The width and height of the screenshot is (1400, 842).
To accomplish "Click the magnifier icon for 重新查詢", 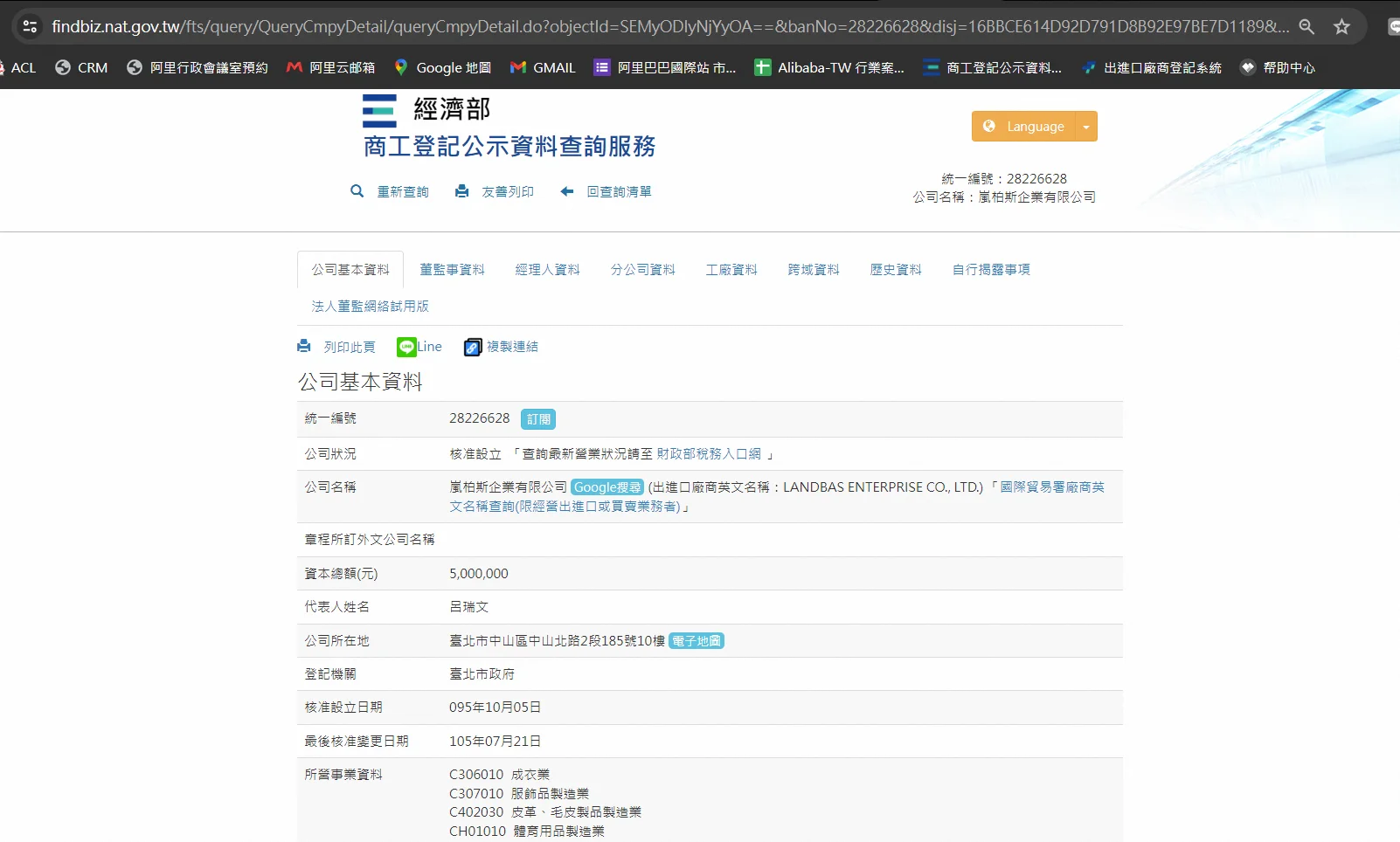I will coord(357,191).
